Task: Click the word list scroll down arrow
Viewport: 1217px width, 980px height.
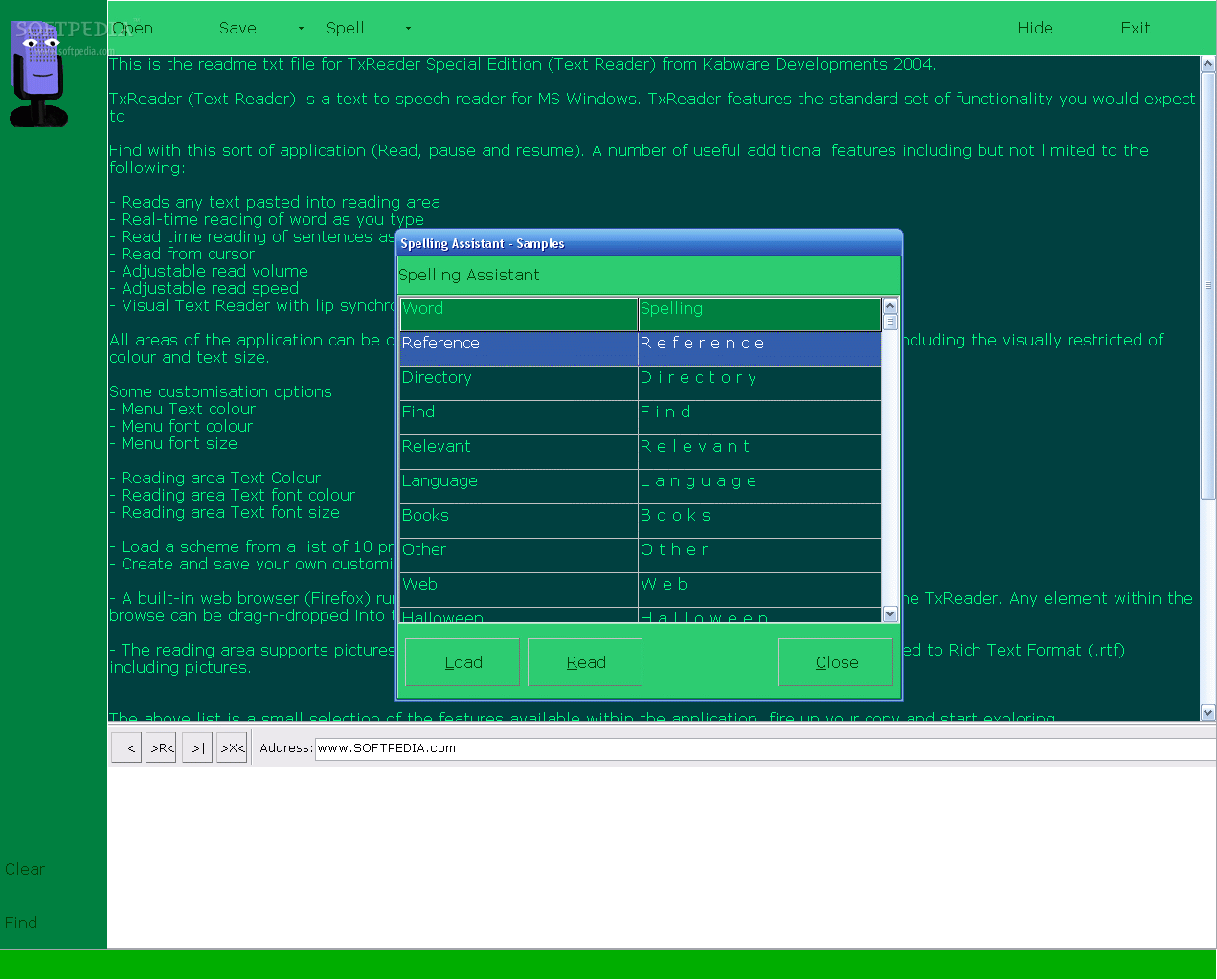Action: tap(890, 614)
